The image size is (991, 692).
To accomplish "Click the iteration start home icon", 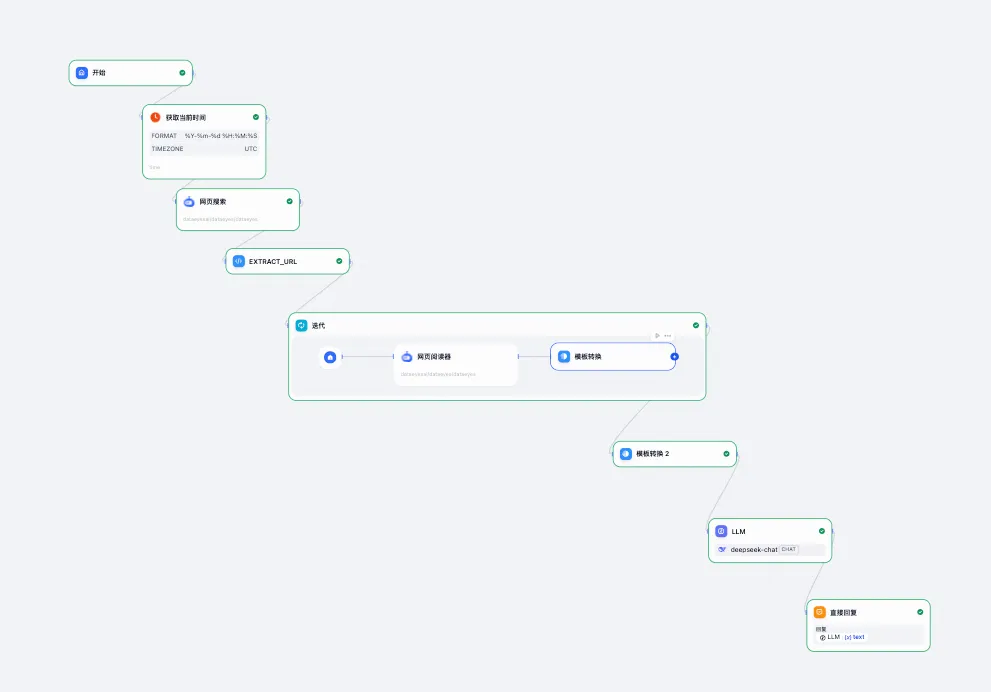I will (330, 356).
